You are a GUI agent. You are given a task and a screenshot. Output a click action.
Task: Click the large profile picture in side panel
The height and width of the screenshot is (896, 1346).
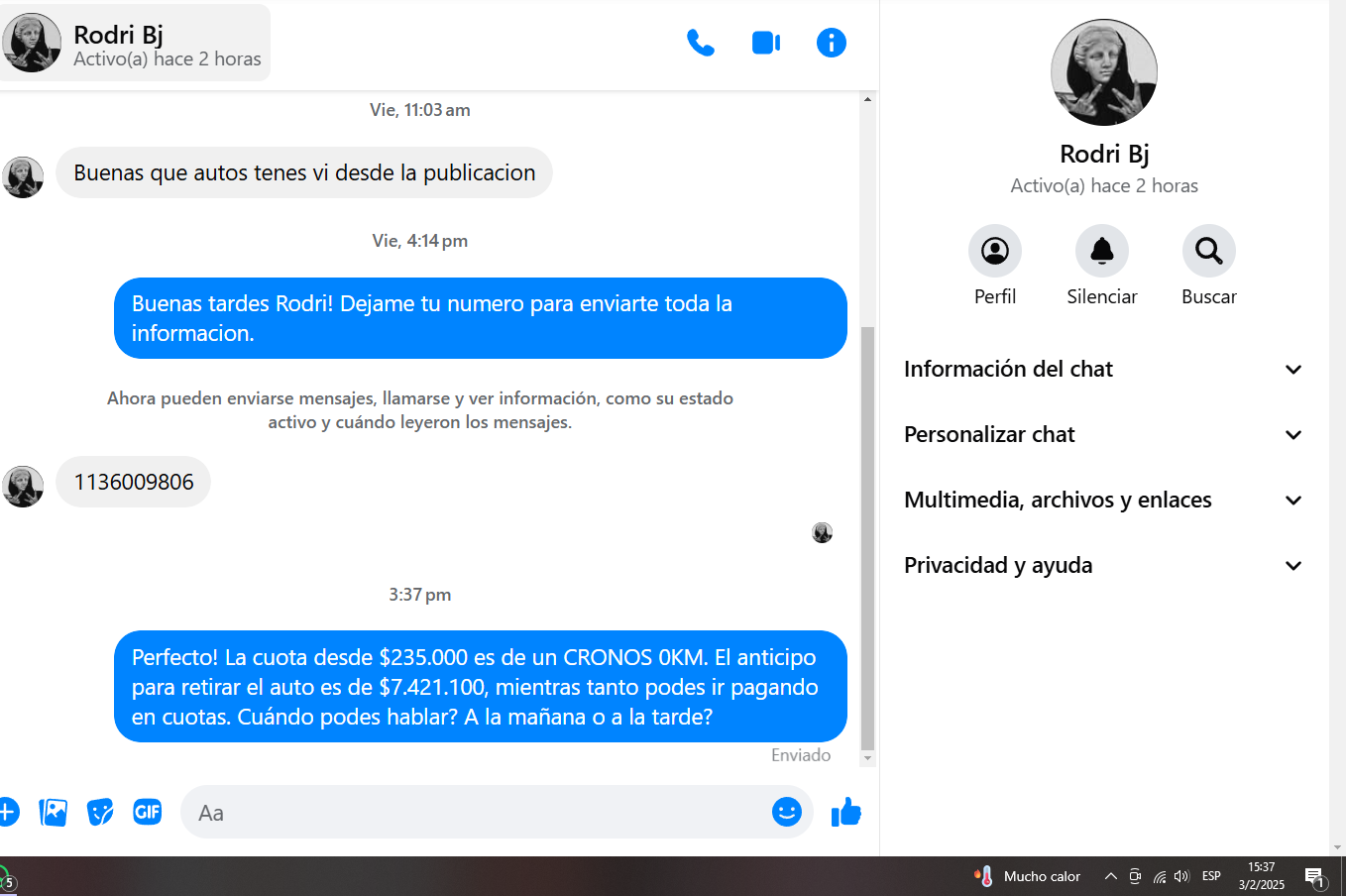[x=1103, y=72]
